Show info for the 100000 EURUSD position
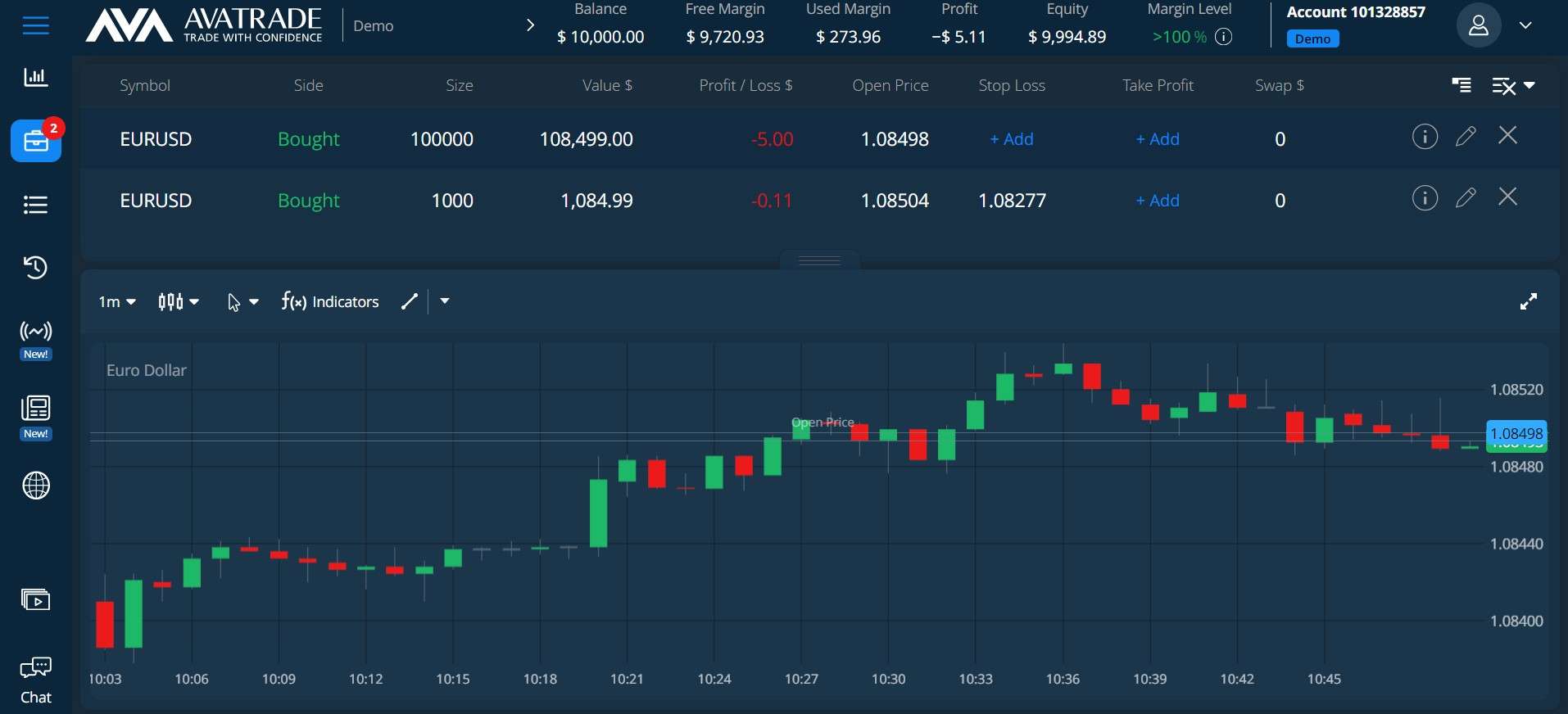 1425,137
